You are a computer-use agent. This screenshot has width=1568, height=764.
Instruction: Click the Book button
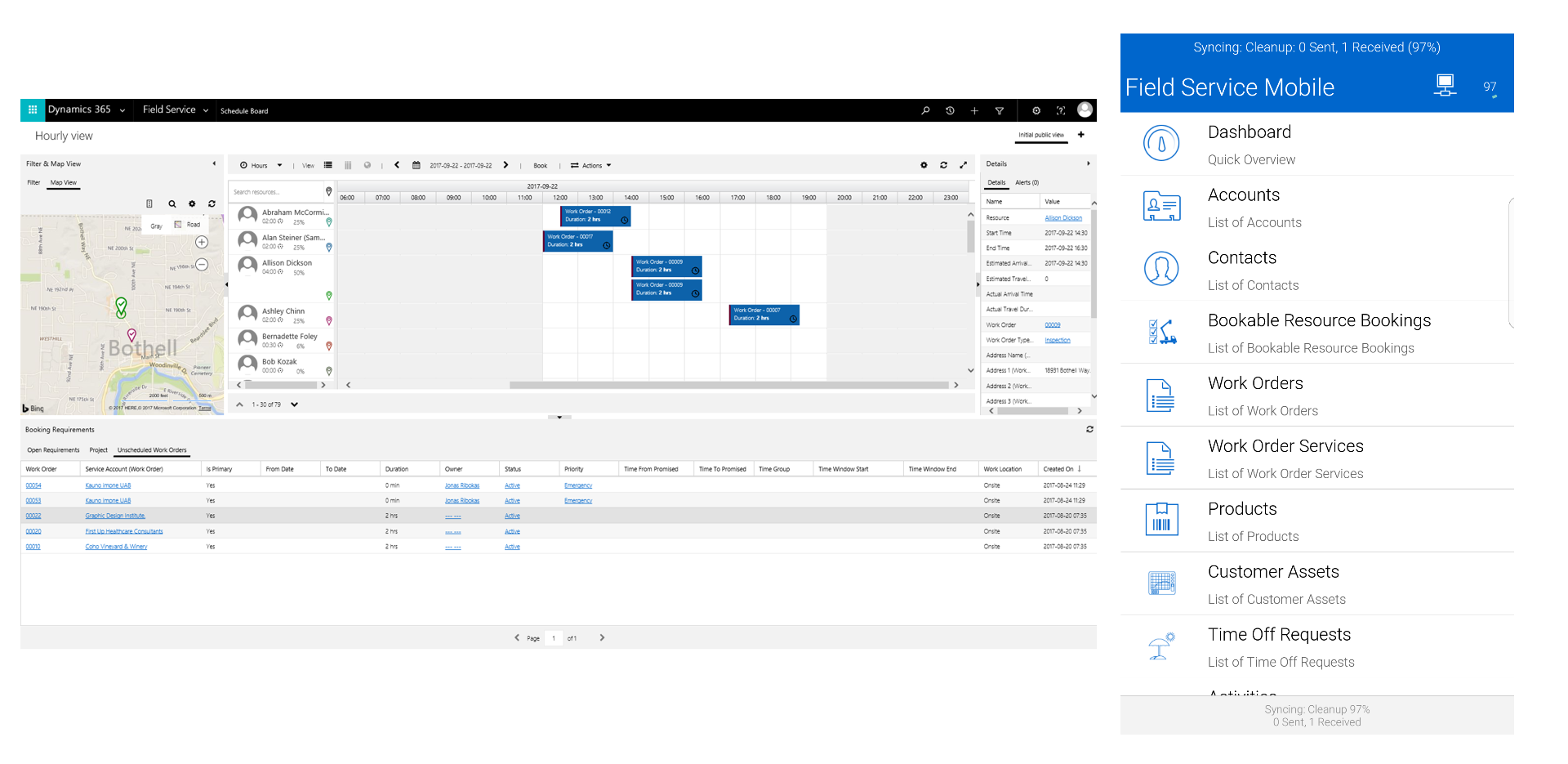coord(540,165)
